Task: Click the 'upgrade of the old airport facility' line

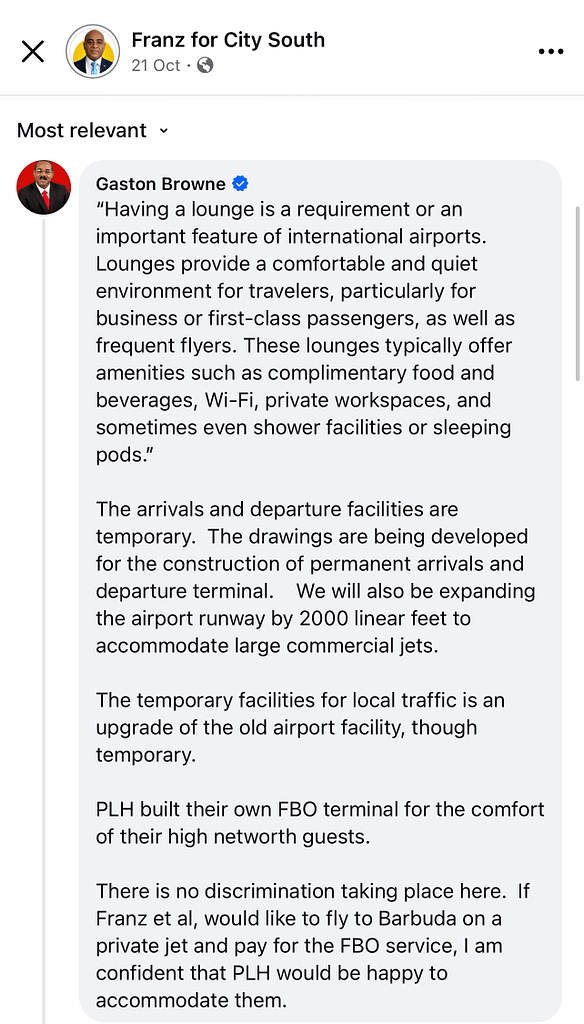Action: coord(287,728)
